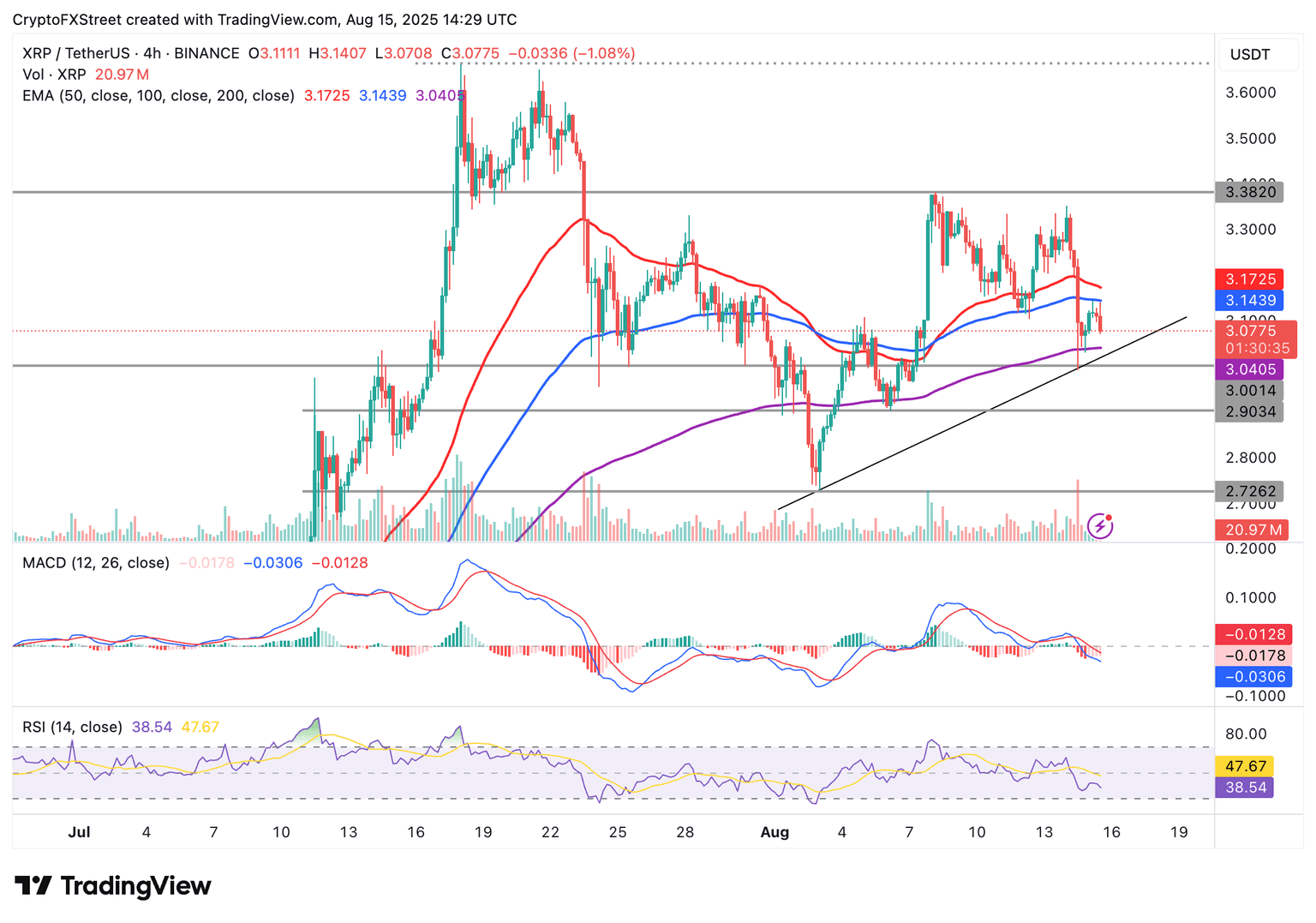
Task: Open the USDT currency selector
Action: click(1249, 55)
